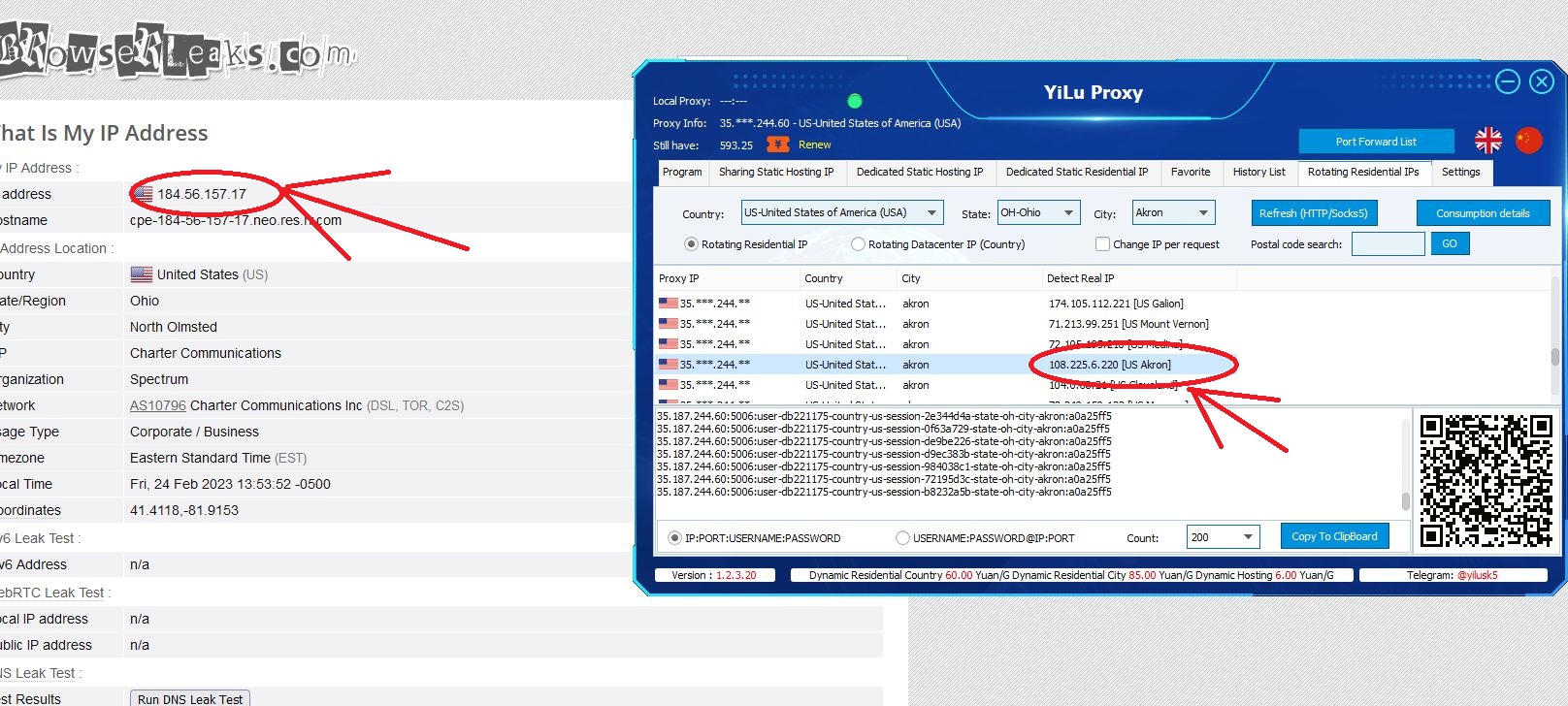Sort by the Proxy IP column header
1568x706 pixels.
click(727, 278)
